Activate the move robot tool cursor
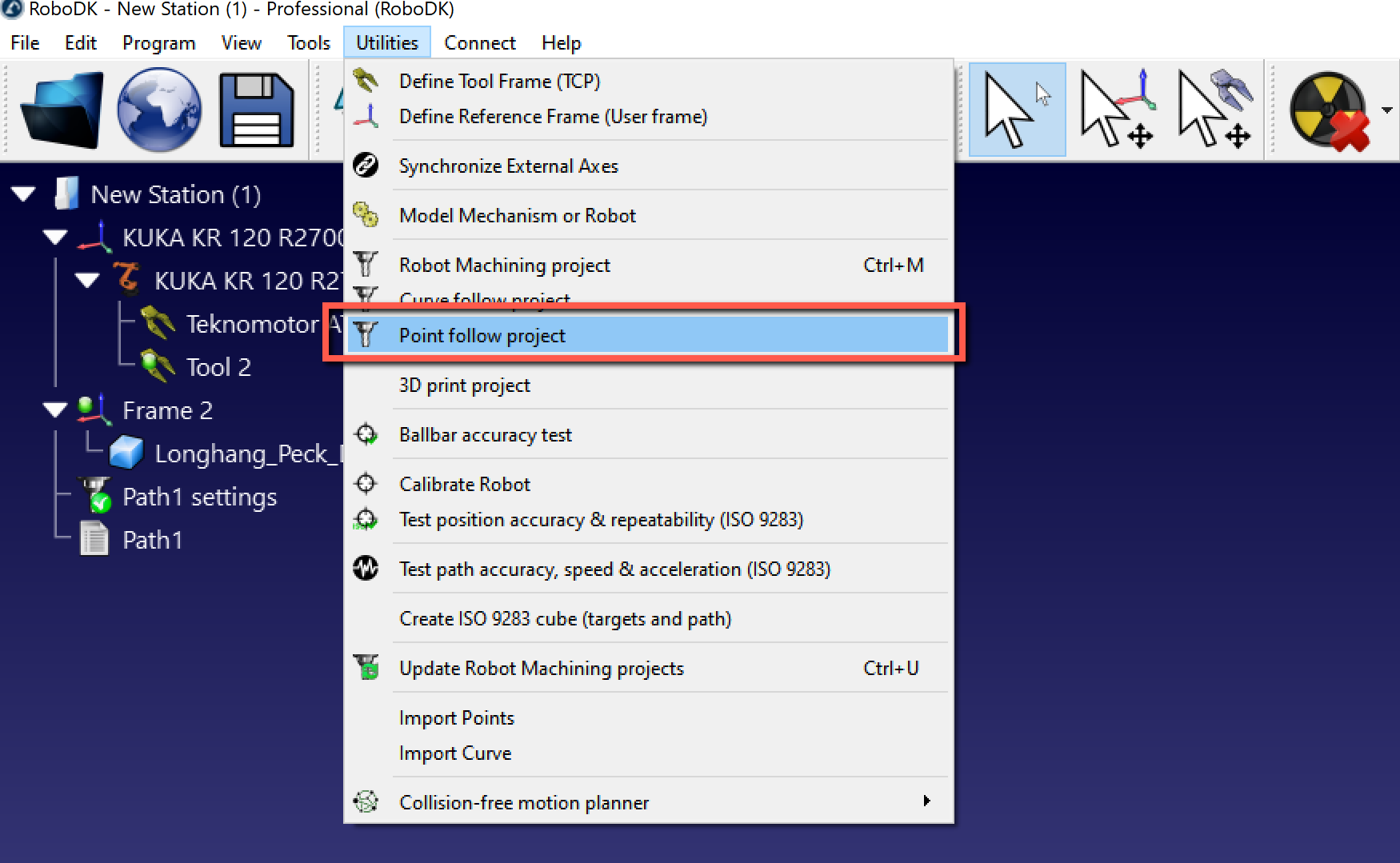Image resolution: width=1400 pixels, height=863 pixels. 1214,110
